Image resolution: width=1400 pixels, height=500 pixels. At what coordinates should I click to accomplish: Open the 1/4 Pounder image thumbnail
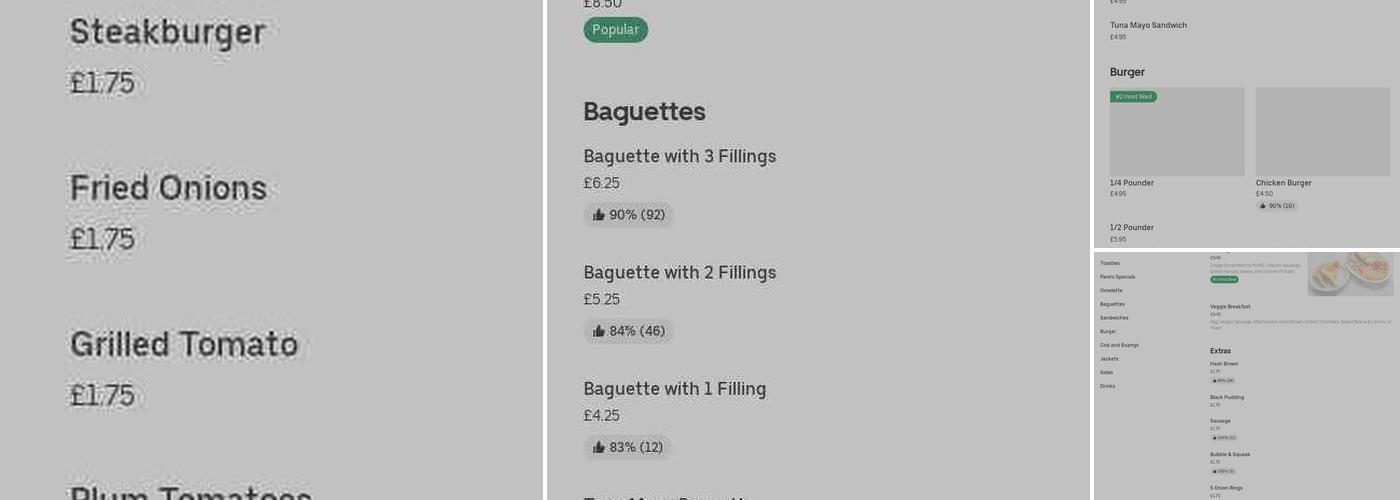point(1177,132)
